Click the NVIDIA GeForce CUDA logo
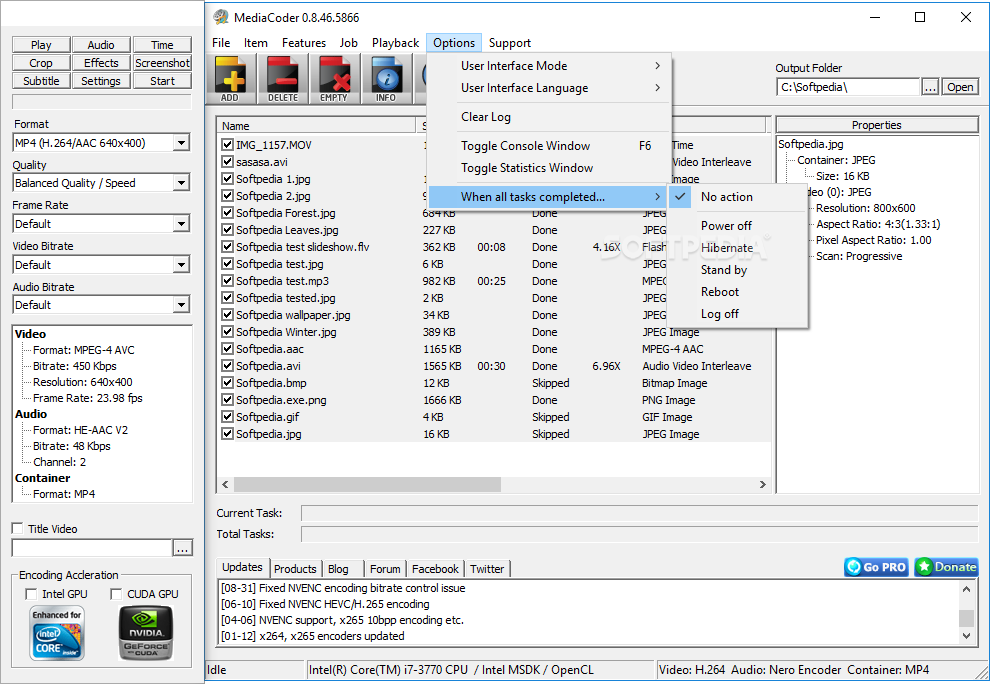 pyautogui.click(x=146, y=633)
